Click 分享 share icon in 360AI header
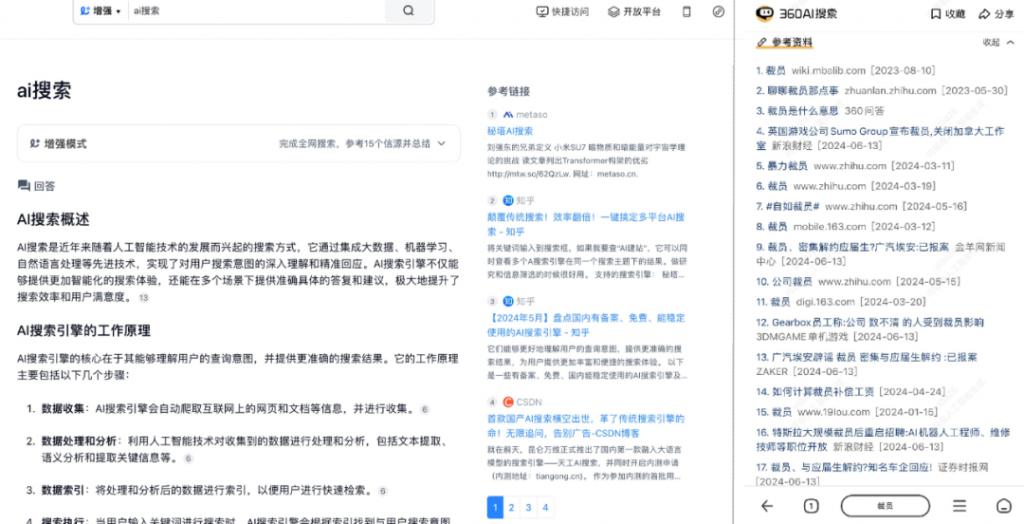 pos(984,14)
